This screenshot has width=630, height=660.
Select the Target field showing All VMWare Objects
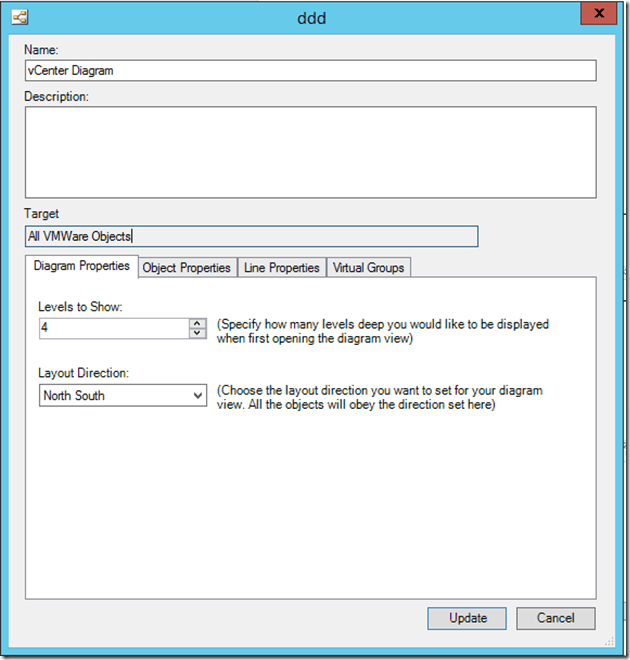pyautogui.click(x=251, y=236)
